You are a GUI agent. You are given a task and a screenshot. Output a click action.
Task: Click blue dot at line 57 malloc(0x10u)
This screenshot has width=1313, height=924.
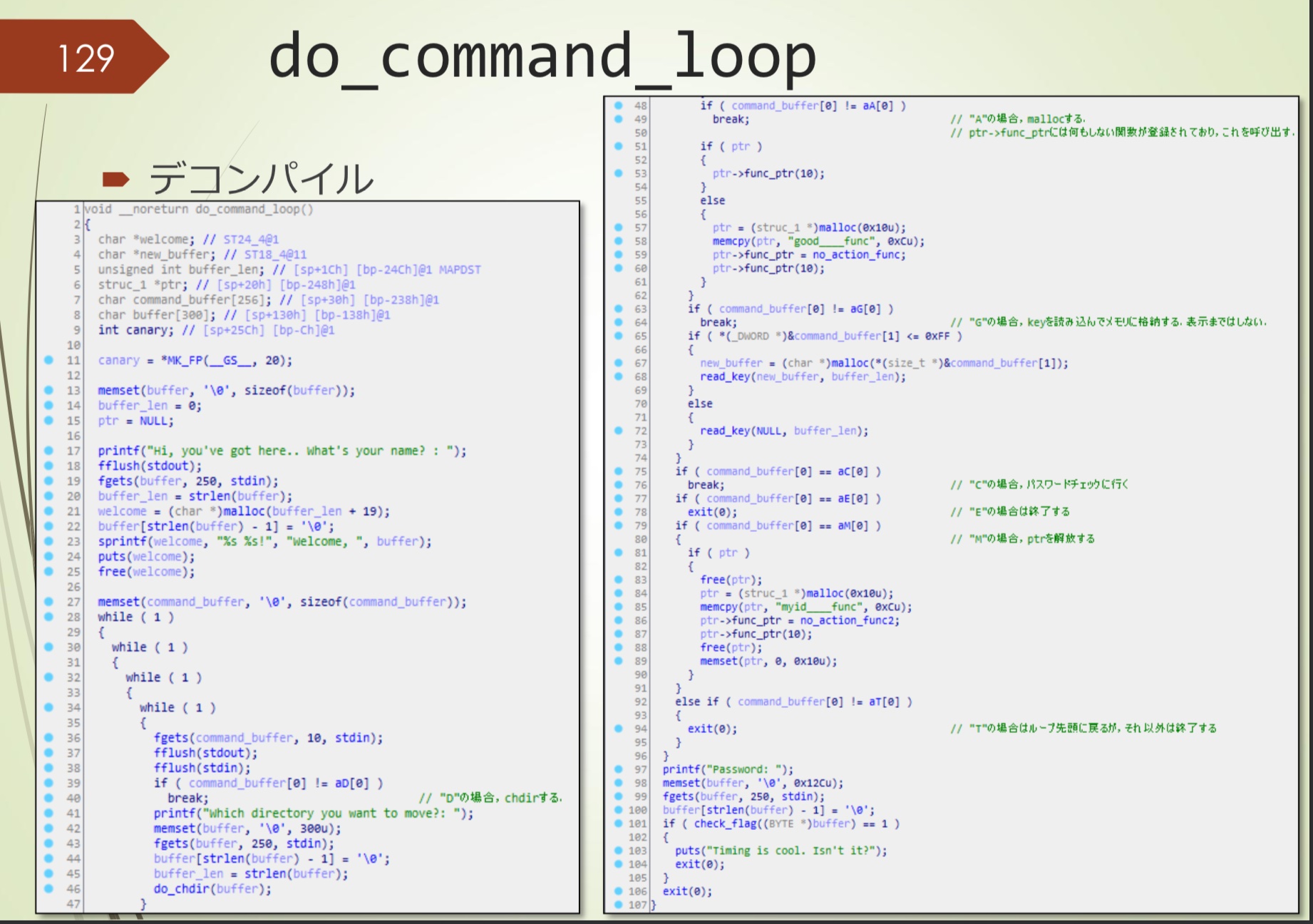(x=618, y=227)
